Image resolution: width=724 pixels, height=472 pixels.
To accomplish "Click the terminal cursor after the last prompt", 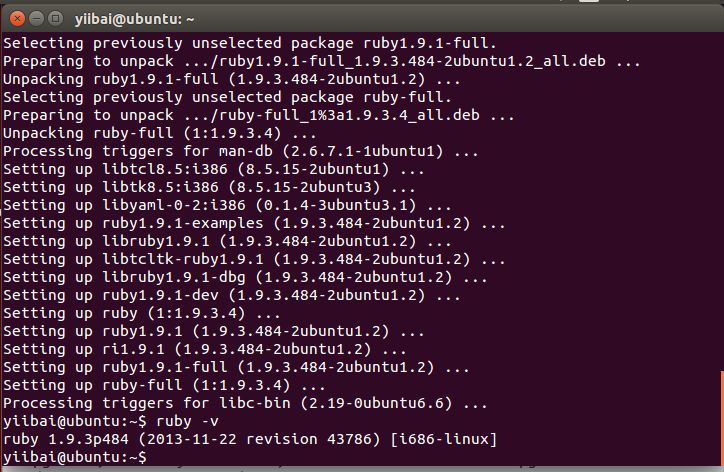I will pos(152,457).
